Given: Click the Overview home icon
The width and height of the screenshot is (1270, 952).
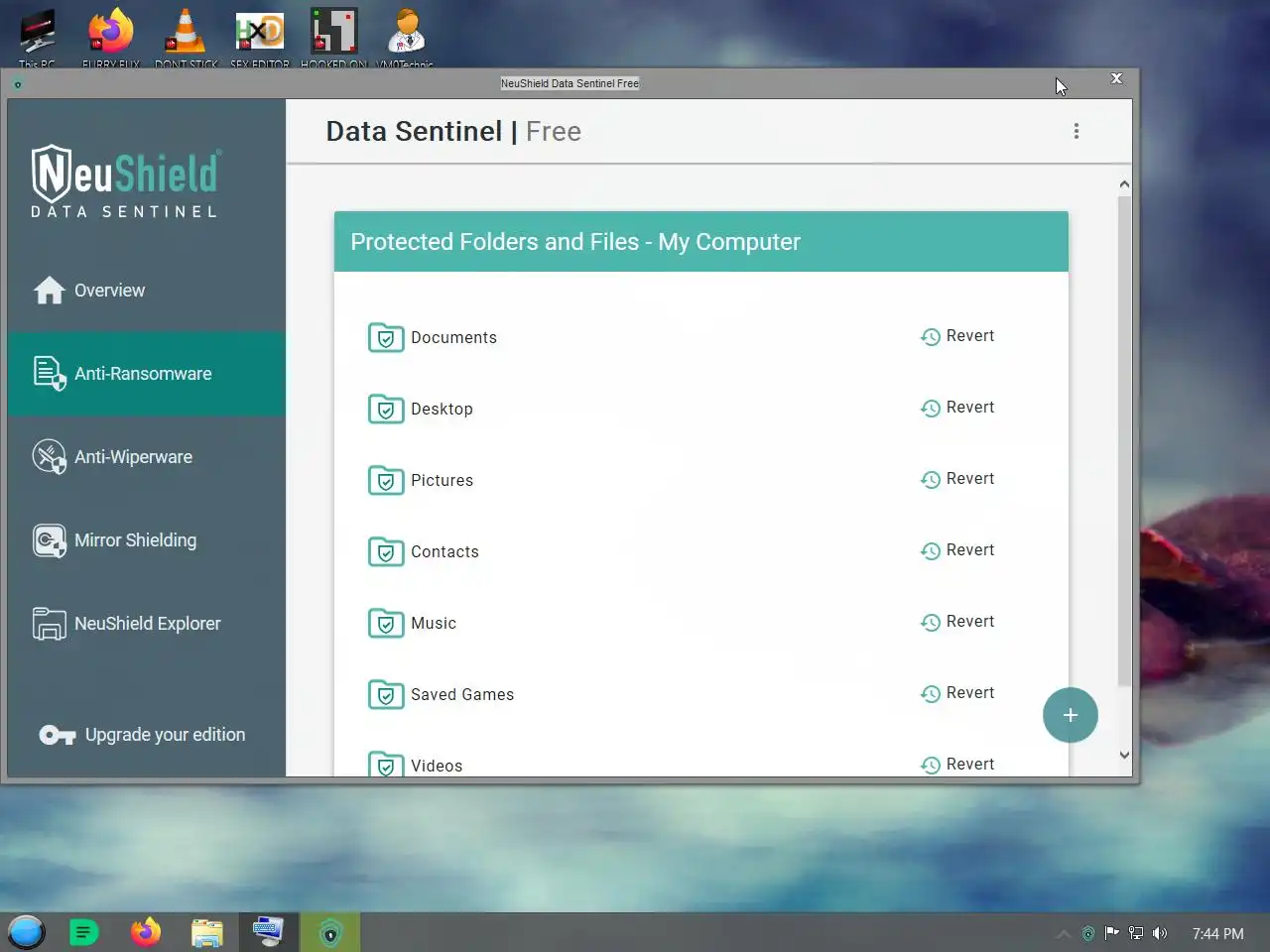Looking at the screenshot, I should pyautogui.click(x=50, y=290).
